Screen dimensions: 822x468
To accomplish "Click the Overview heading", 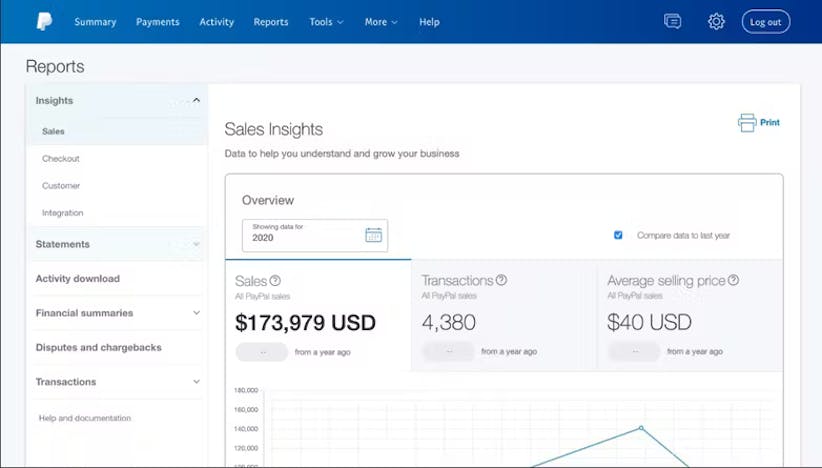I will [268, 200].
